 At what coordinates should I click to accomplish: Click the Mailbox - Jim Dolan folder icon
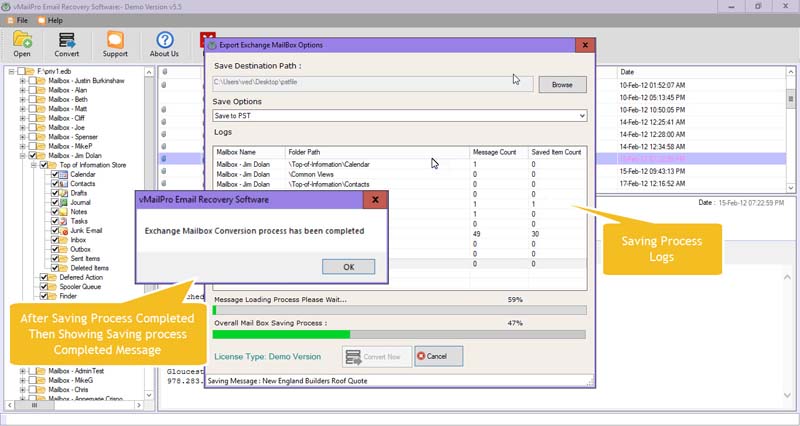pyautogui.click(x=41, y=156)
